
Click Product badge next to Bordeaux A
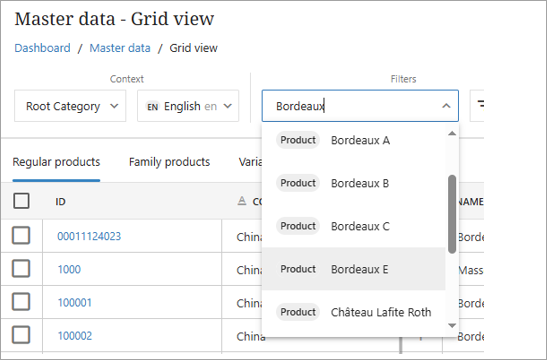pyautogui.click(x=298, y=140)
